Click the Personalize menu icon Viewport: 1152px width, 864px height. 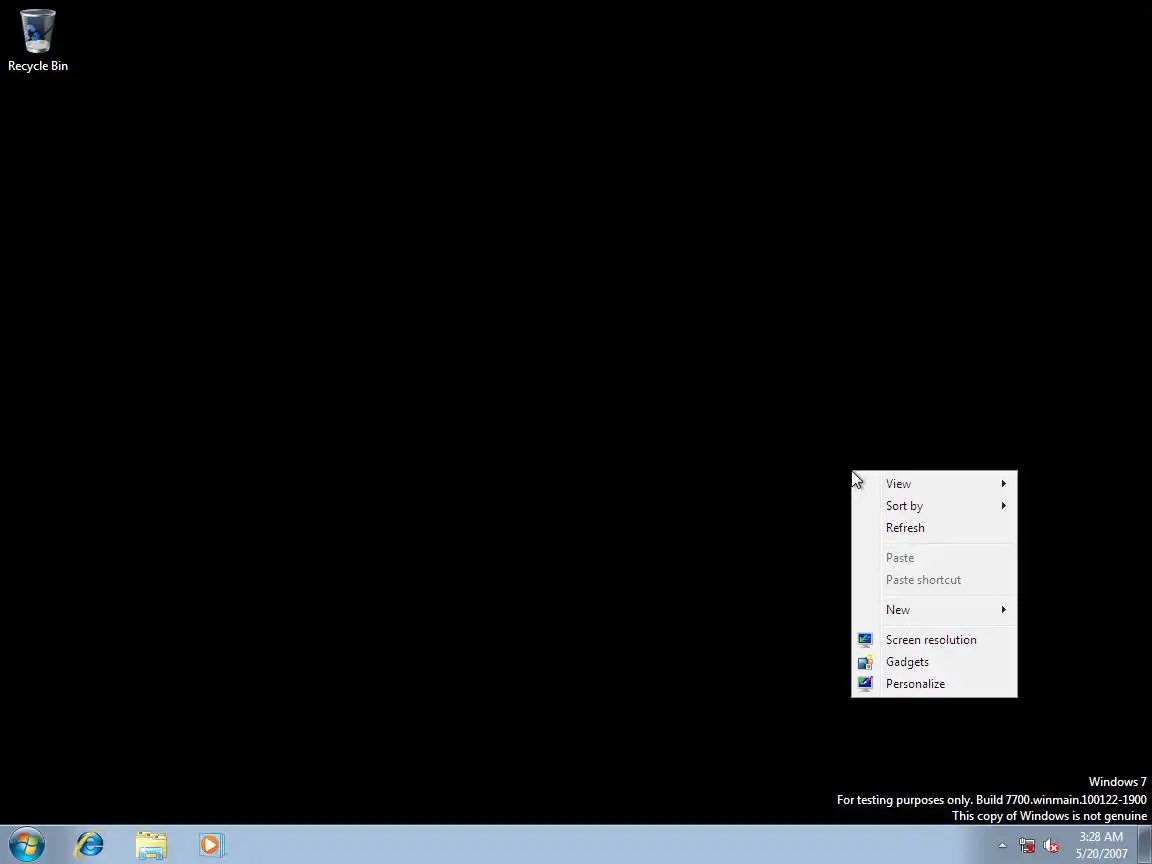tap(865, 684)
